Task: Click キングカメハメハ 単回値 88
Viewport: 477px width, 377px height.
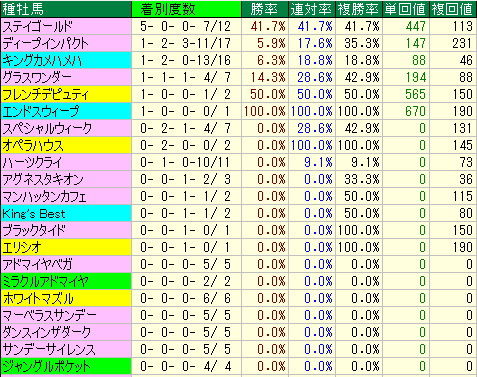Action: pyautogui.click(x=419, y=60)
